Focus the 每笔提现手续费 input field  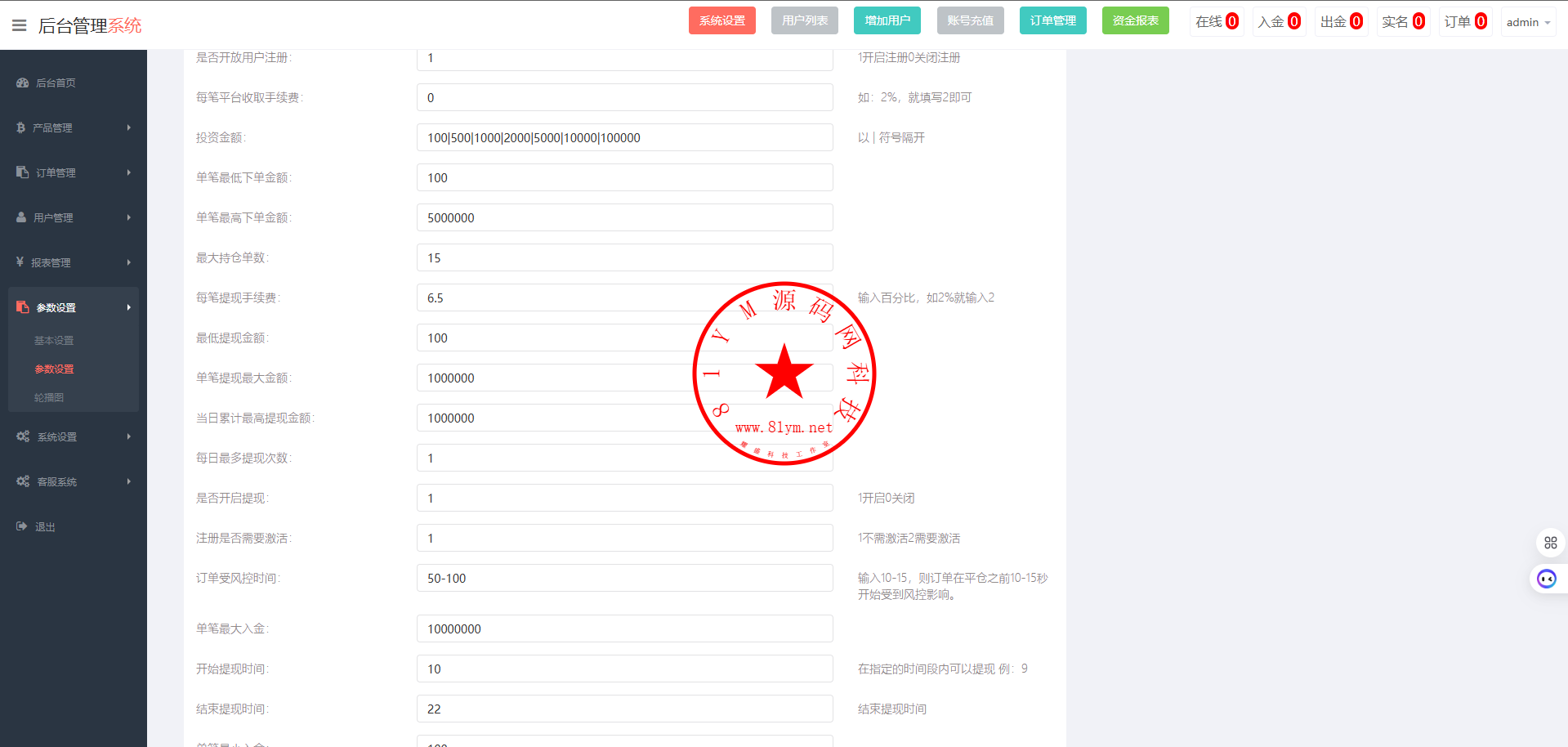(625, 297)
